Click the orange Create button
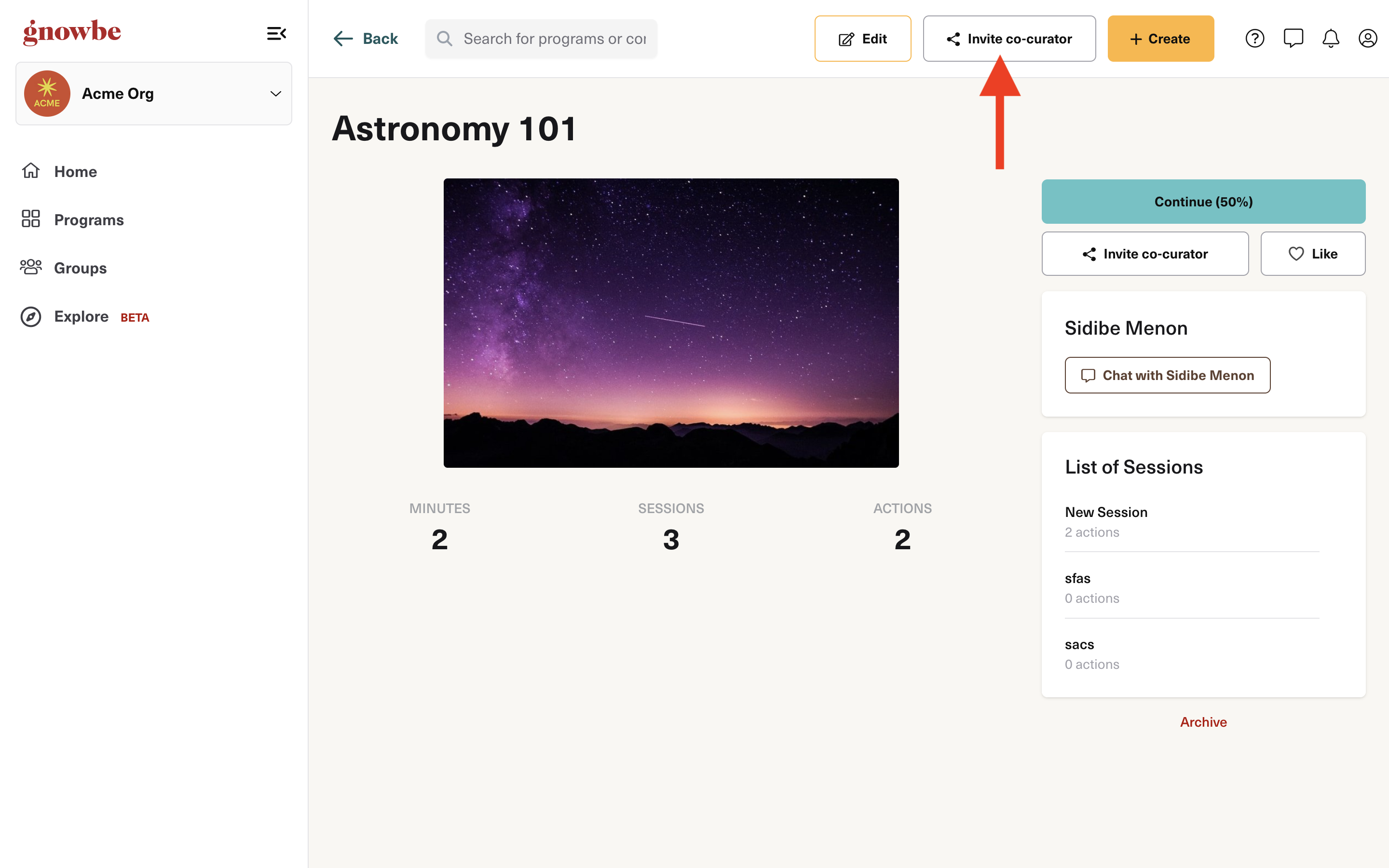 coord(1160,39)
